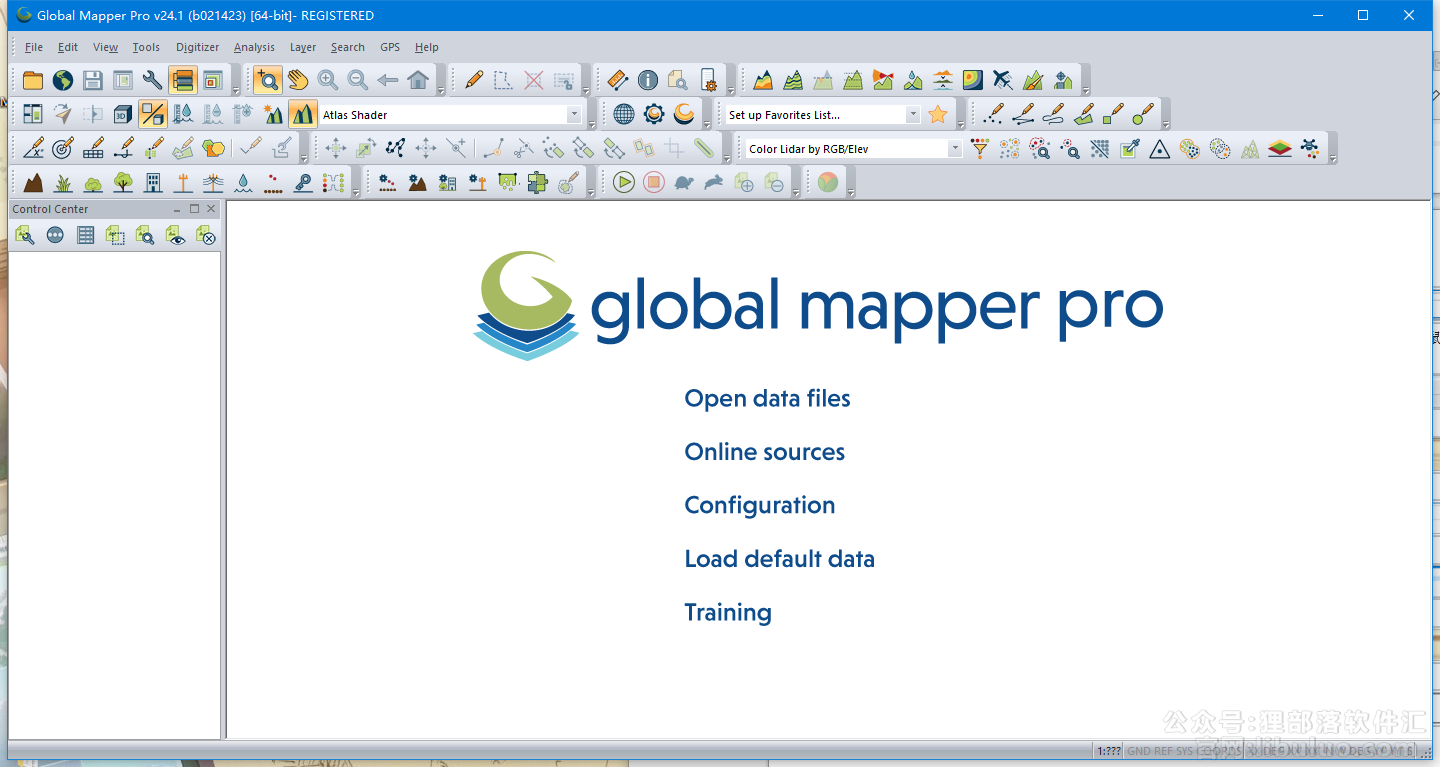This screenshot has height=767, width=1440.
Task: Select the Measure ruler tool
Action: (x=618, y=81)
